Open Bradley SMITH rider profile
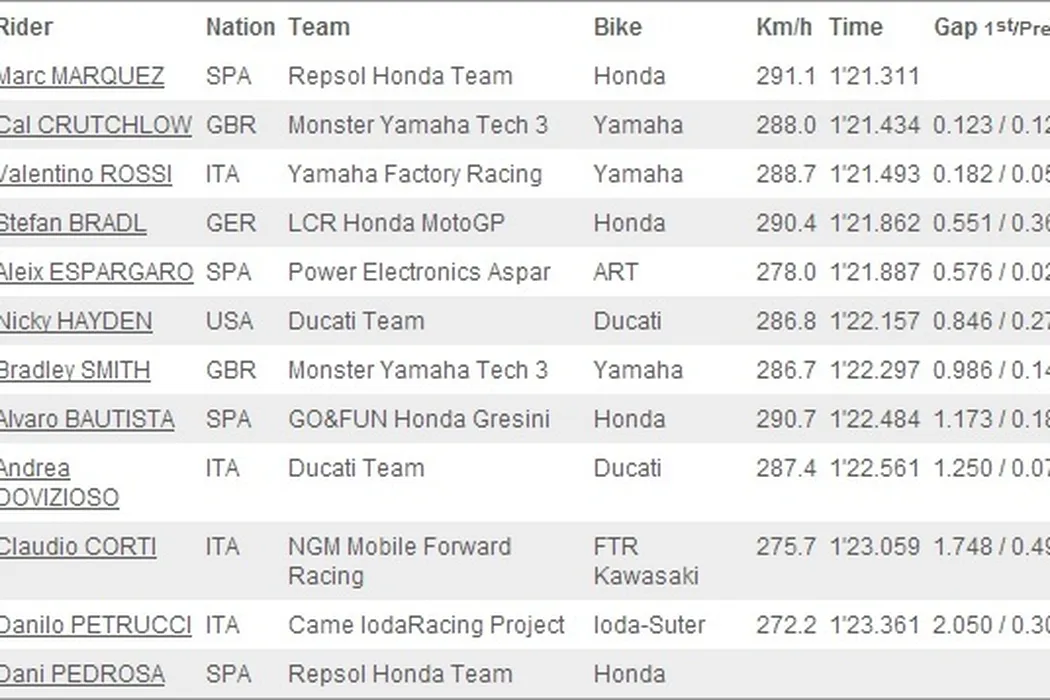 75,370
